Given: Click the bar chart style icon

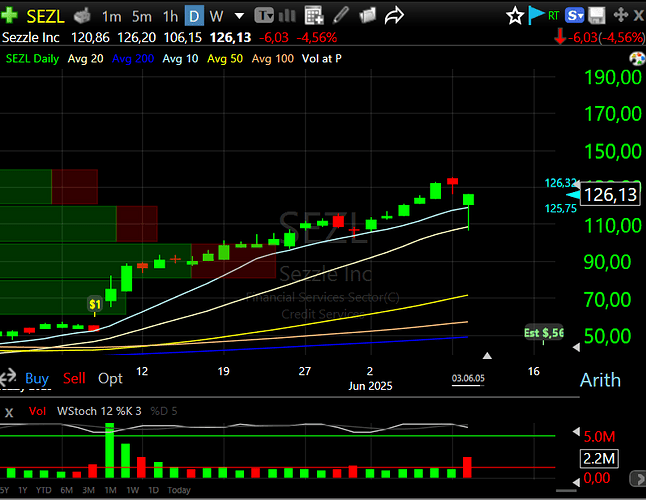Looking at the screenshot, I should 287,16.
